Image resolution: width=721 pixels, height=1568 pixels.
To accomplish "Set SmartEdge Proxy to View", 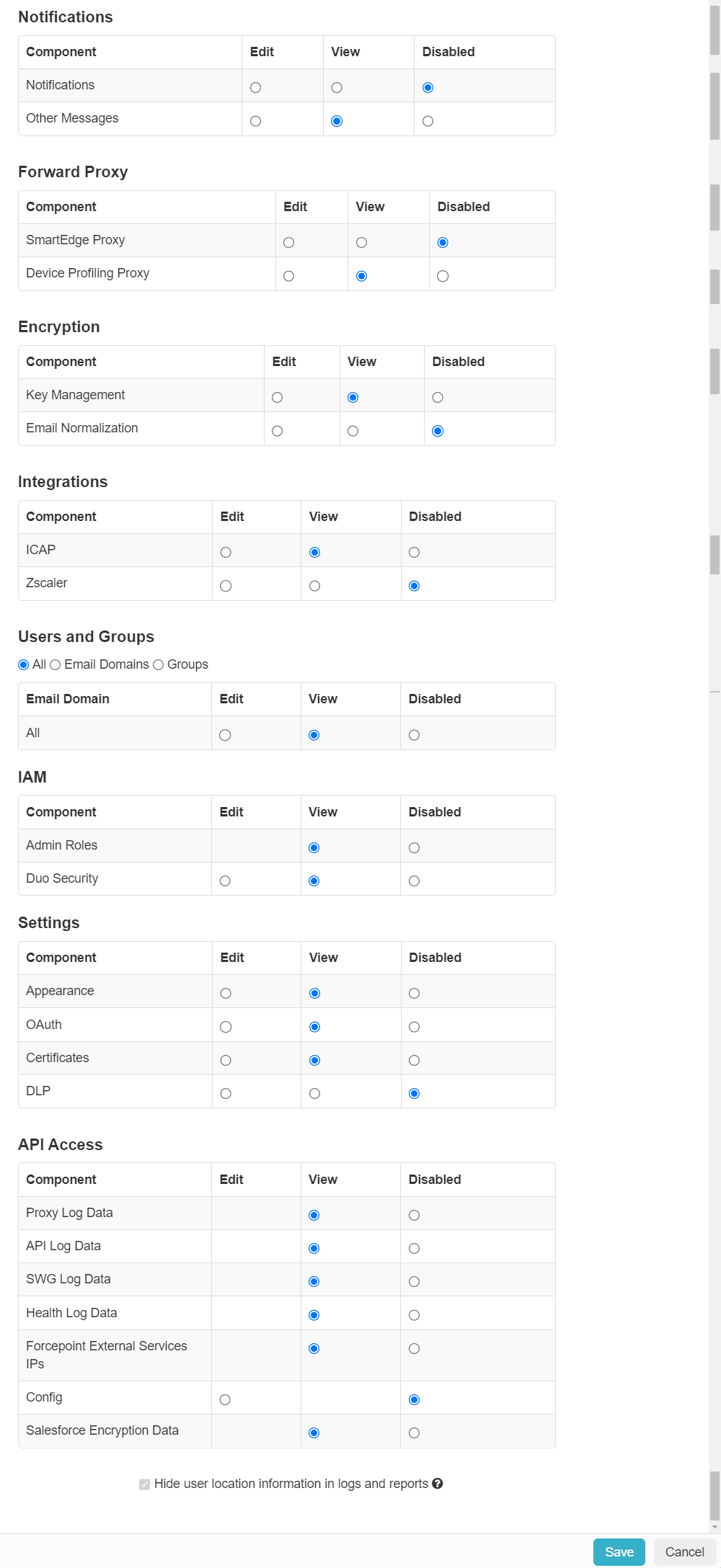I will pyautogui.click(x=361, y=242).
